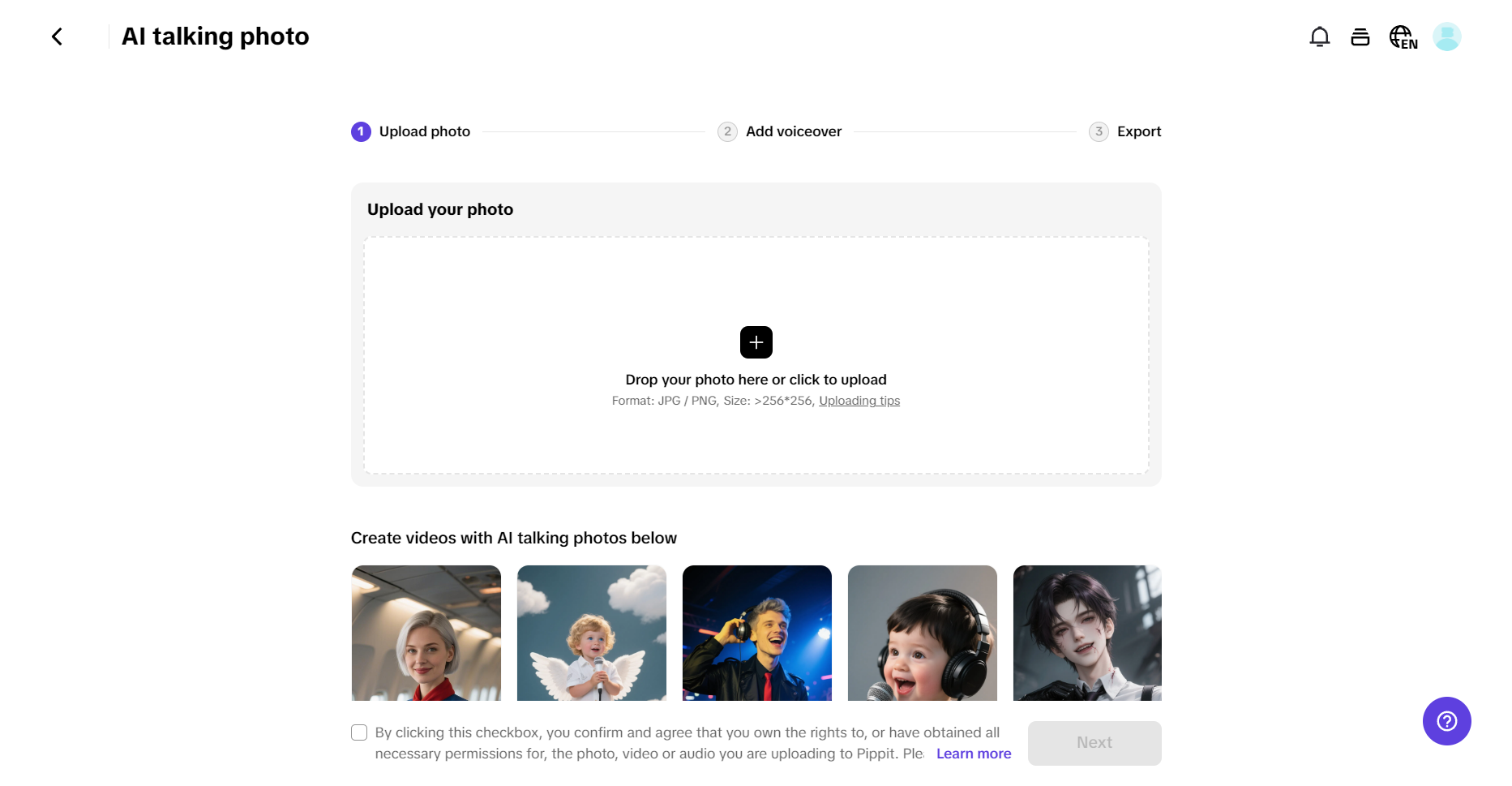
Task: Open the Uploading tips link
Action: click(x=859, y=401)
